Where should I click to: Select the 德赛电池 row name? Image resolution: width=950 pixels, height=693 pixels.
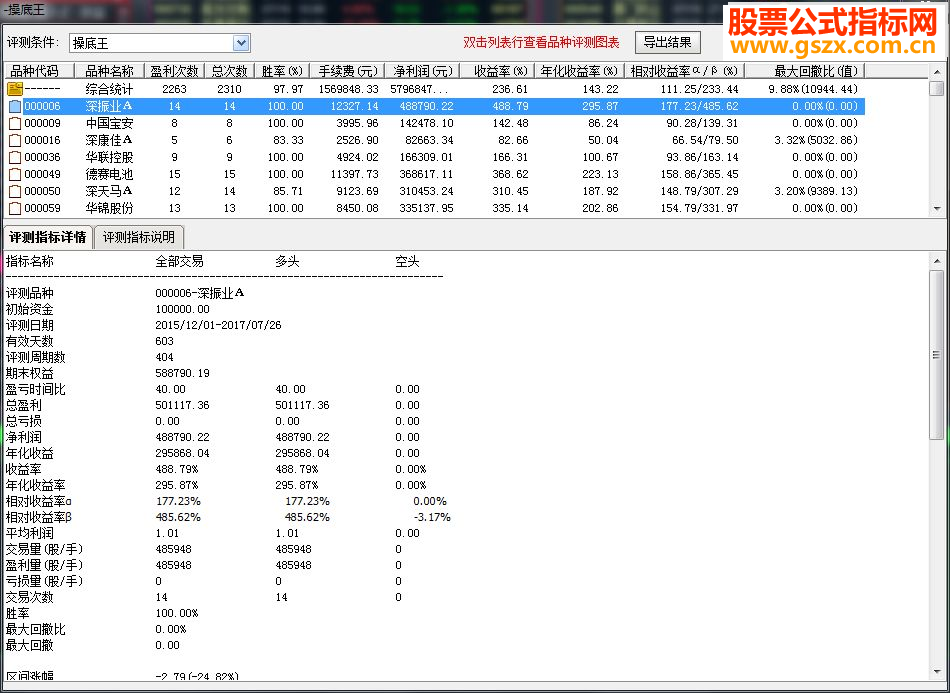[x=109, y=174]
